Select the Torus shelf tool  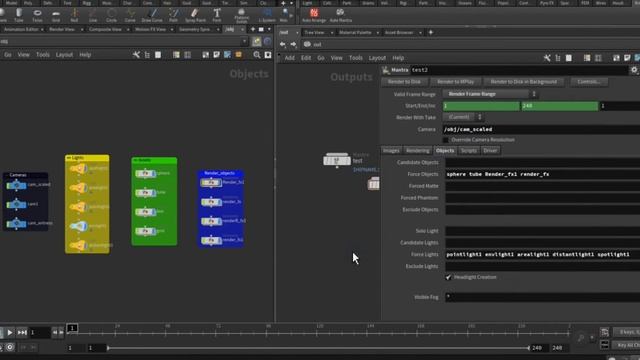(x=37, y=16)
